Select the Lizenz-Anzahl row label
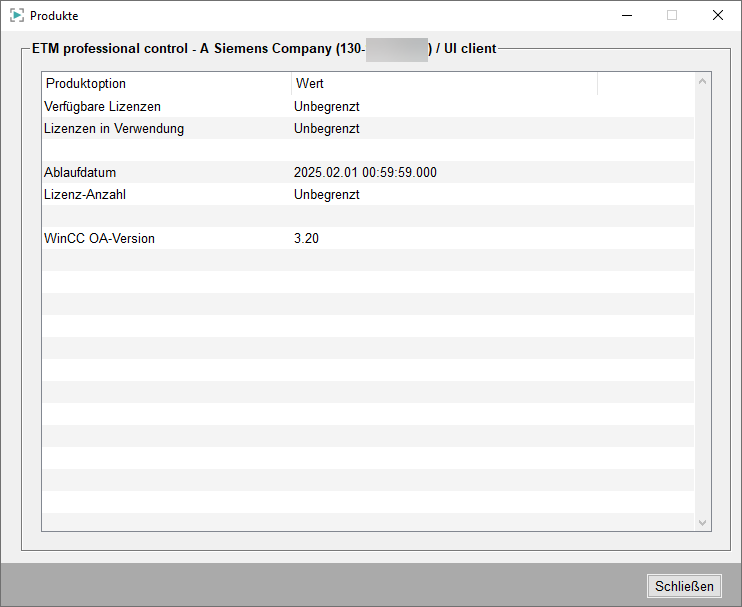 (x=85, y=194)
